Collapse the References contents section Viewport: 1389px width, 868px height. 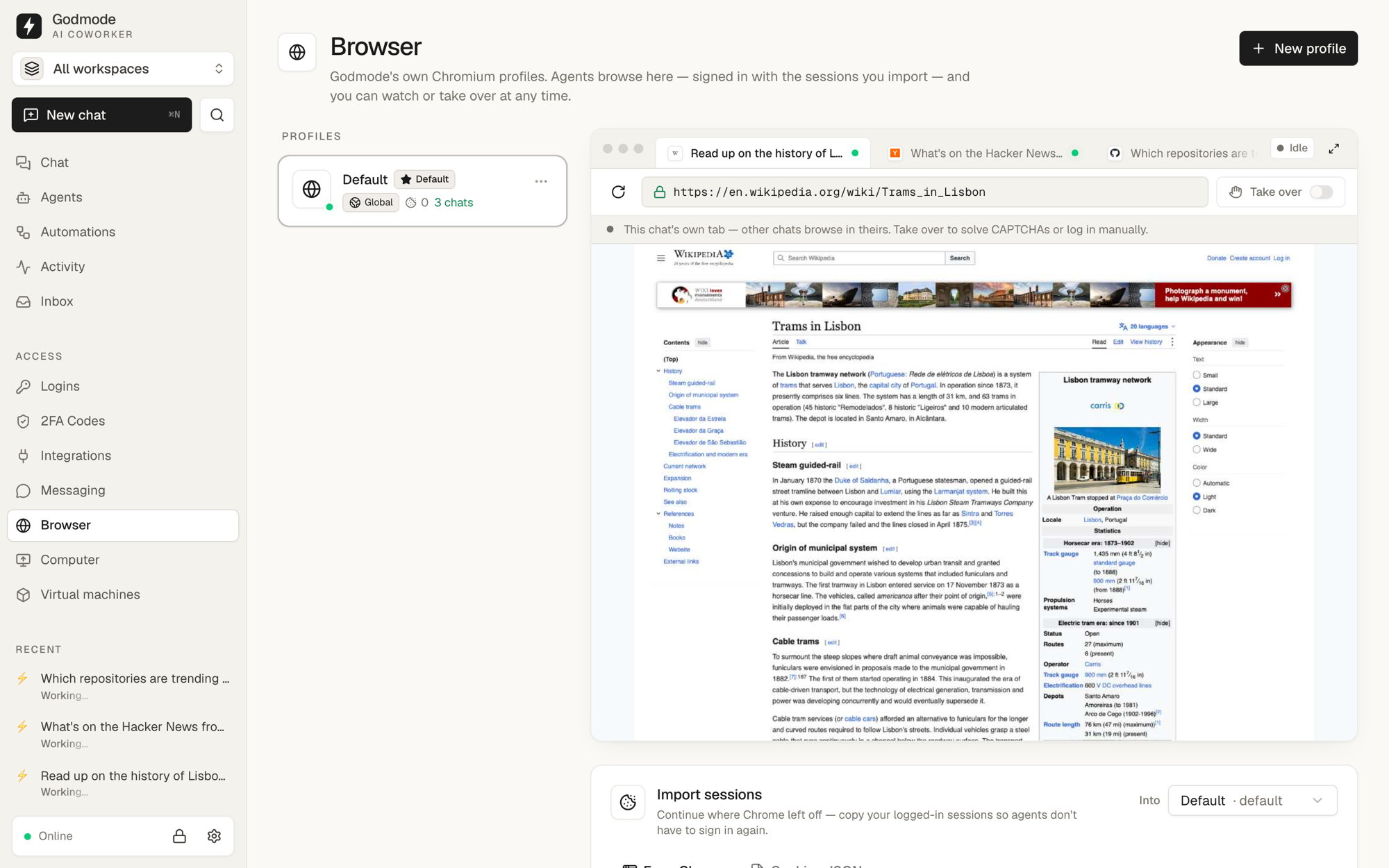[x=658, y=514]
